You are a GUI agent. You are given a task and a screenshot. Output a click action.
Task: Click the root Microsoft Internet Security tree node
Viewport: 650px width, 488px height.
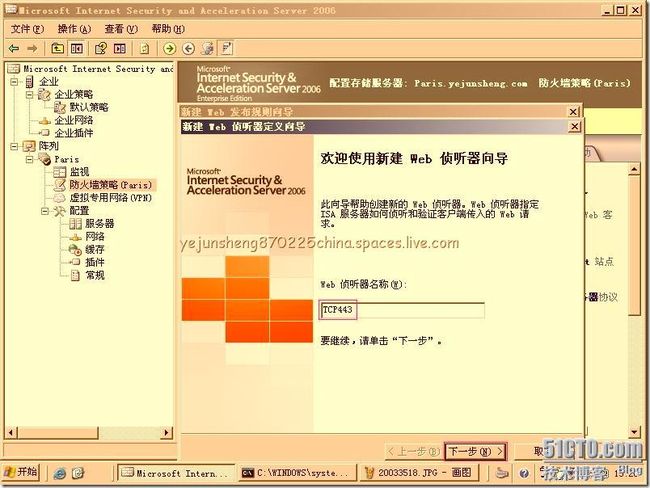[x=98, y=69]
